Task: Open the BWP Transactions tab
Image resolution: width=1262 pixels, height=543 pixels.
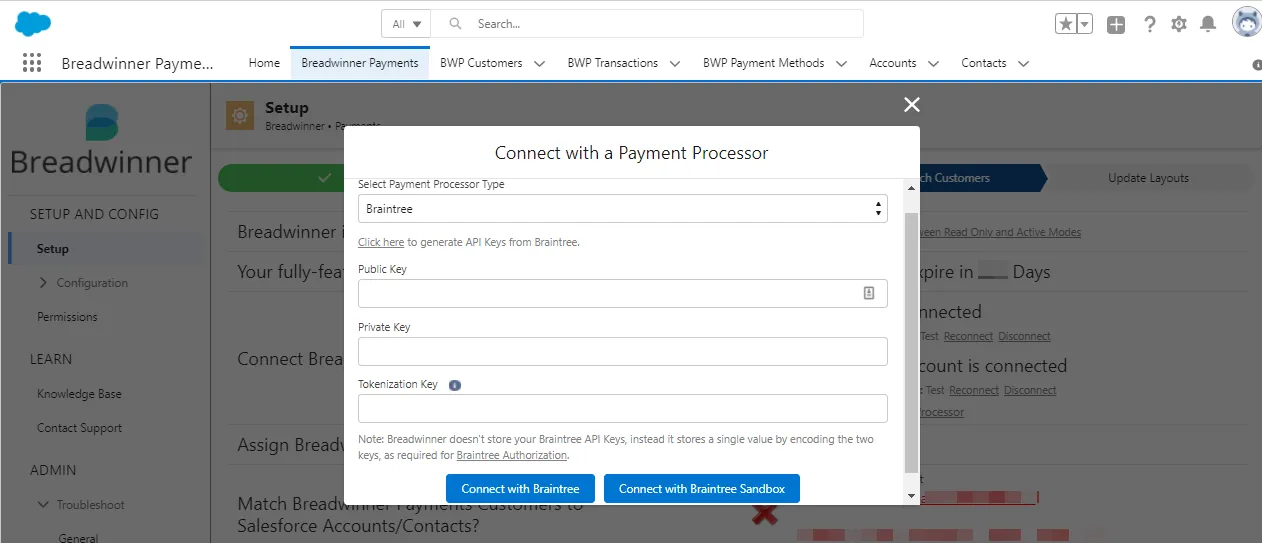Action: pyautogui.click(x=613, y=63)
